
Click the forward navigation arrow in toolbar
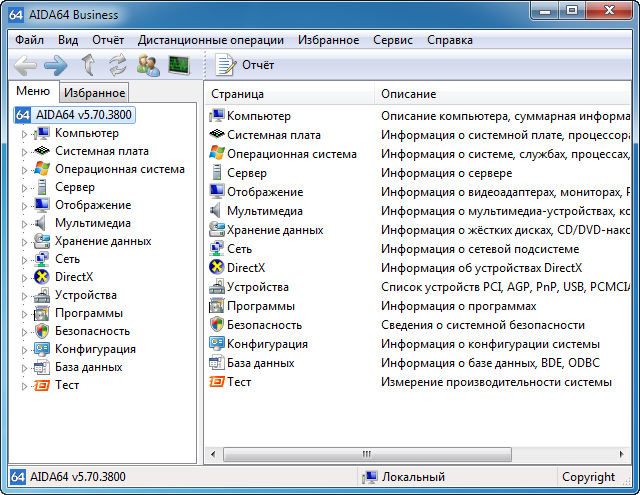pyautogui.click(x=56, y=65)
